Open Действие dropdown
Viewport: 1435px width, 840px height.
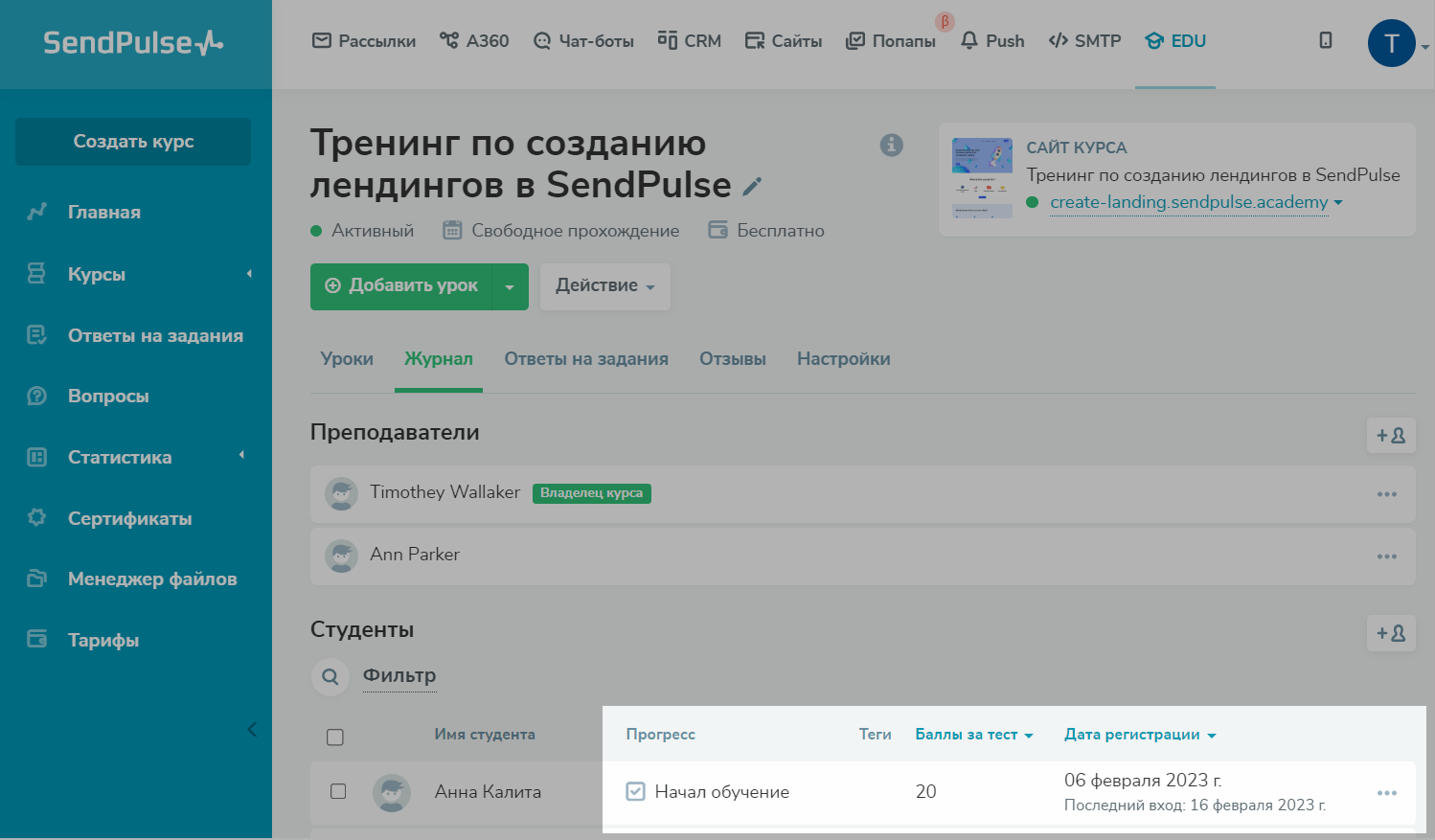[605, 286]
